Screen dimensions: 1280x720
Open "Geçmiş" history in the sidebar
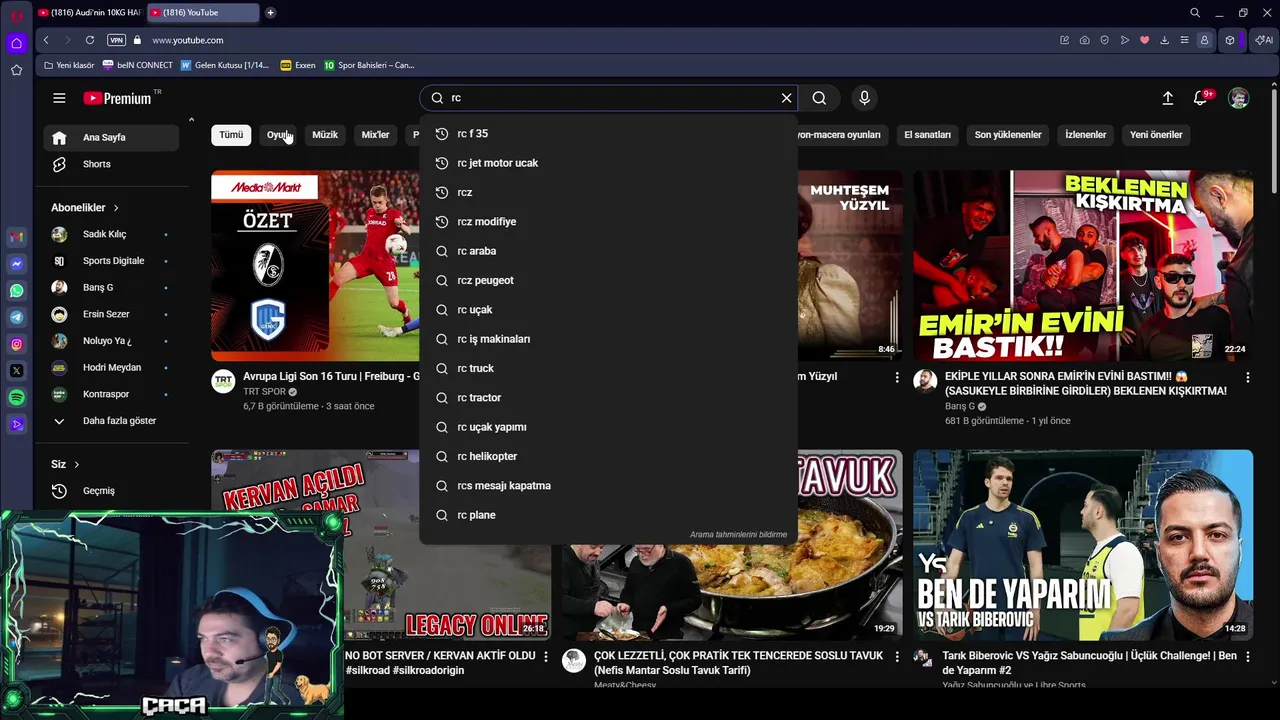click(111, 491)
